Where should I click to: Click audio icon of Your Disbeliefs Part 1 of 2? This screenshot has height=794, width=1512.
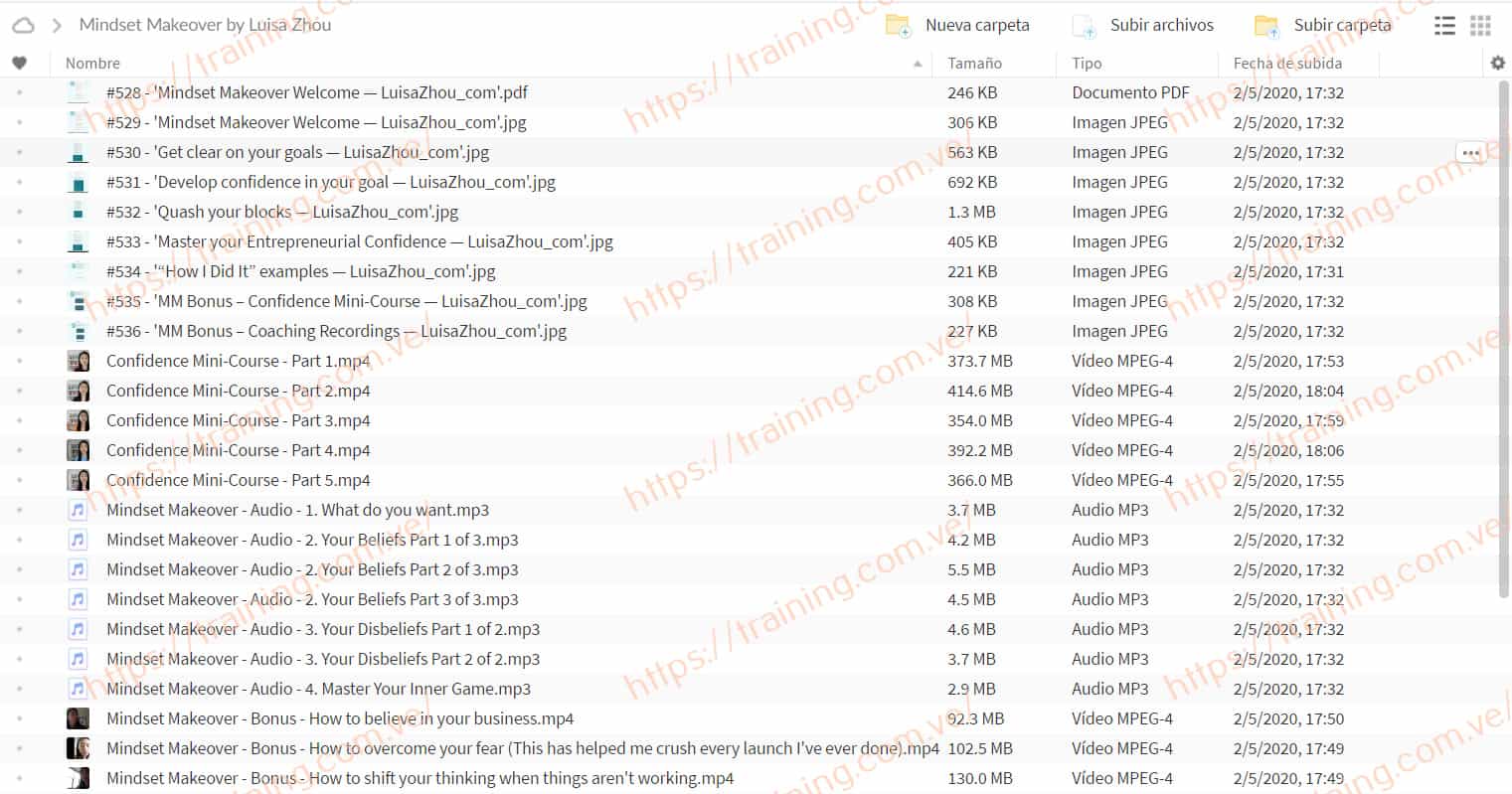pyautogui.click(x=78, y=629)
